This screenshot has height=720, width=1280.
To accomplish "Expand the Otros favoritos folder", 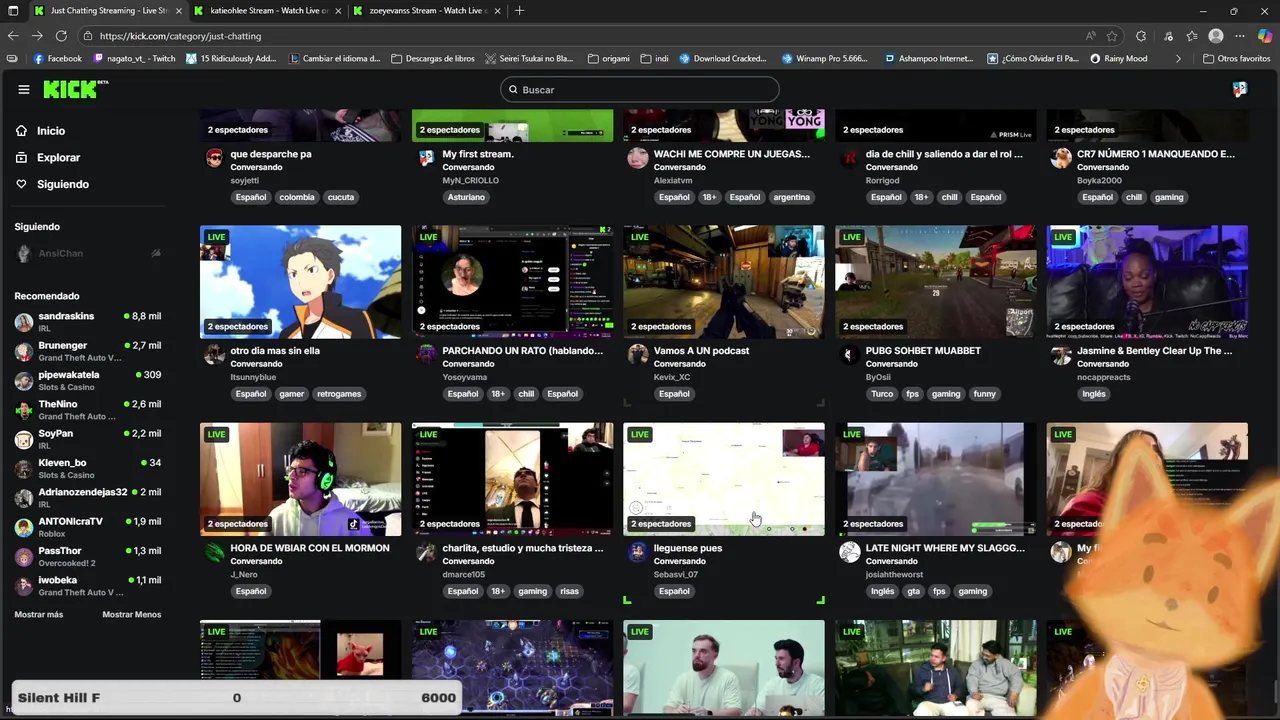I will [x=1236, y=59].
